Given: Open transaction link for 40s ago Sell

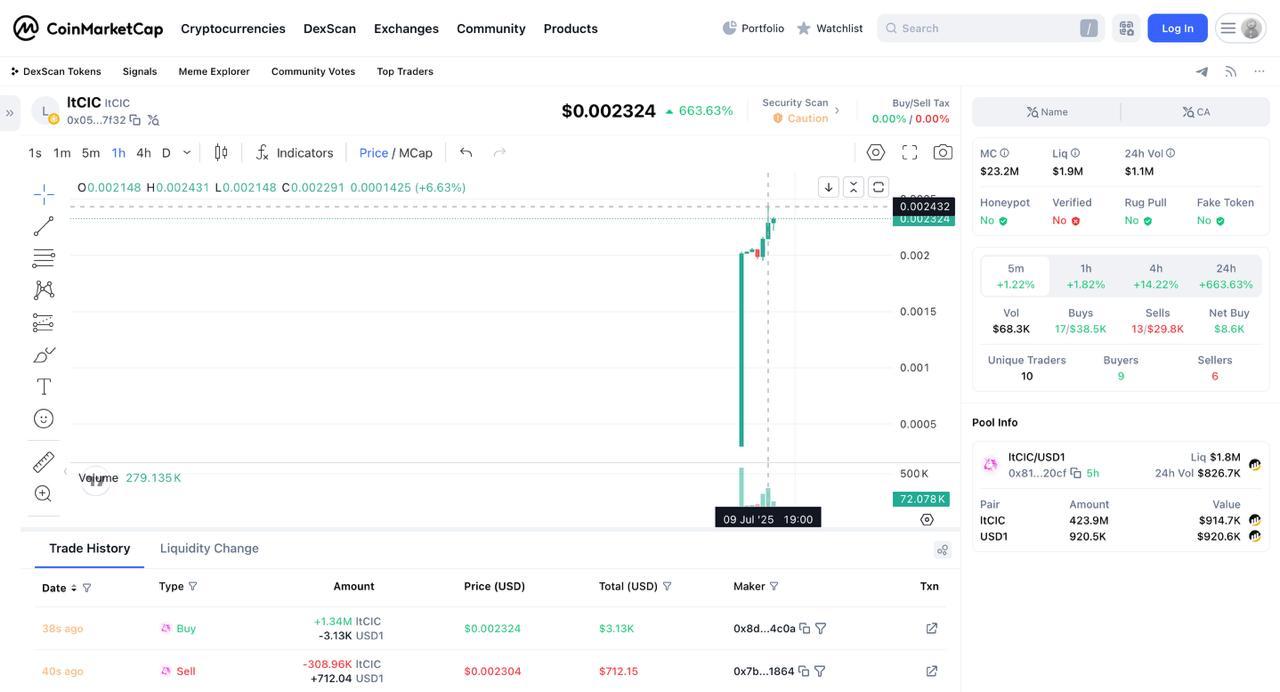Looking at the screenshot, I should [932, 671].
